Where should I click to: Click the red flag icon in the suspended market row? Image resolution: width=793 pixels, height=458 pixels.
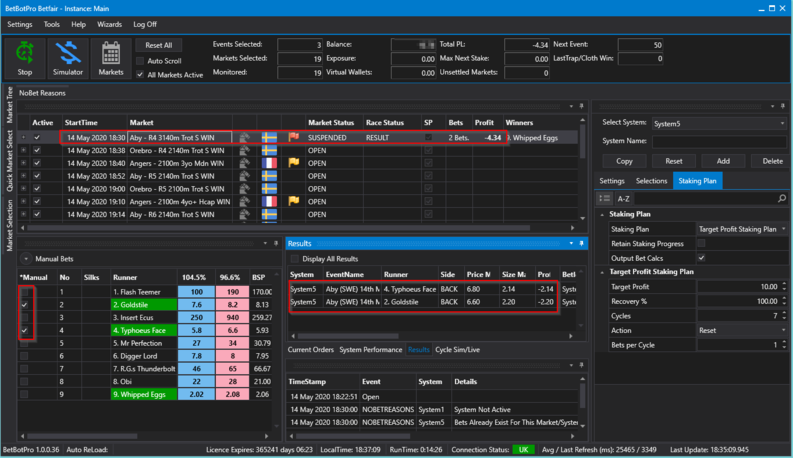point(294,137)
